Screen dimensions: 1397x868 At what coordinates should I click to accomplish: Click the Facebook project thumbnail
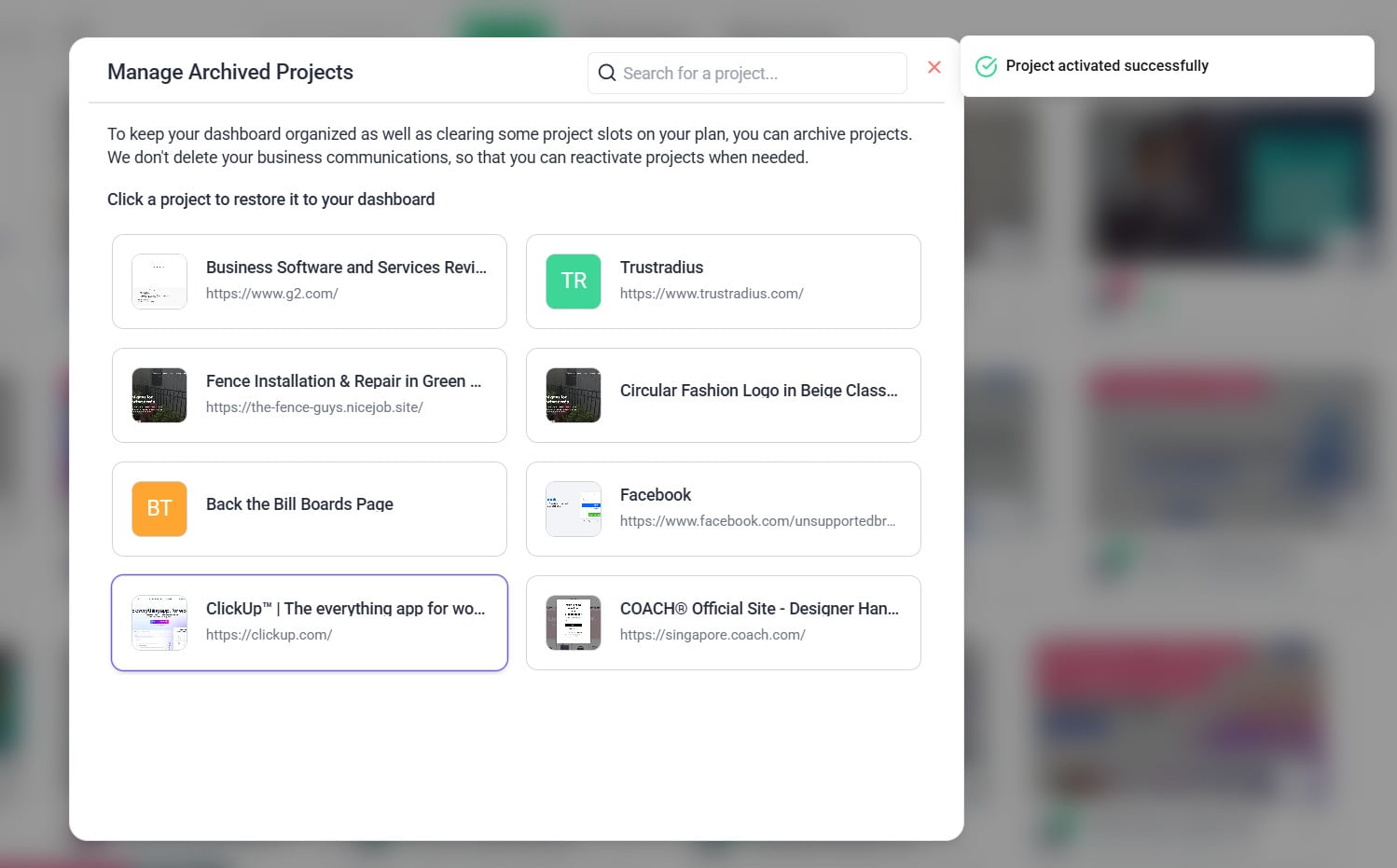[x=574, y=509]
